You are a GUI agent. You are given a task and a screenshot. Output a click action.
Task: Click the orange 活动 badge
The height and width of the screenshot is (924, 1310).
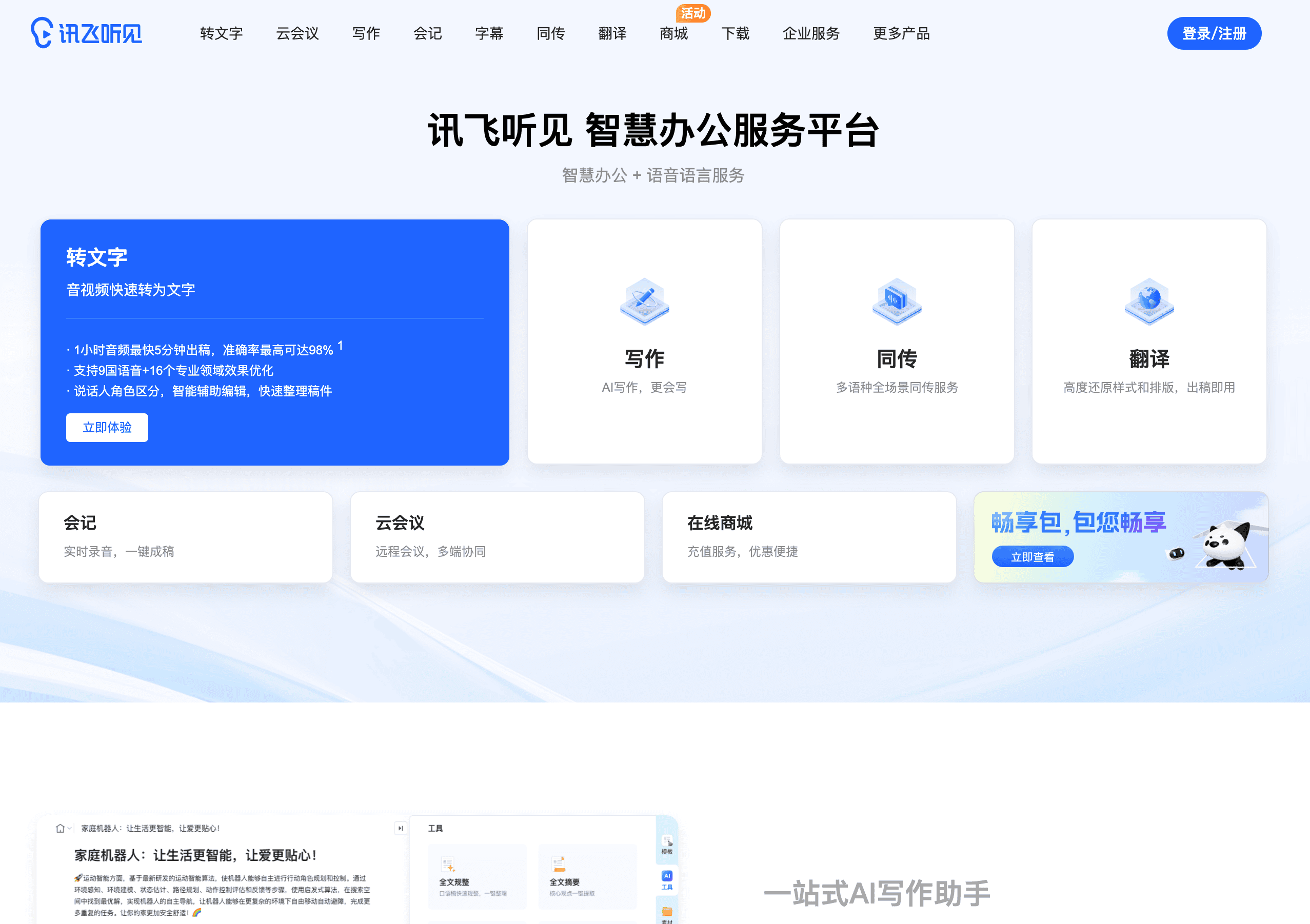(x=693, y=13)
